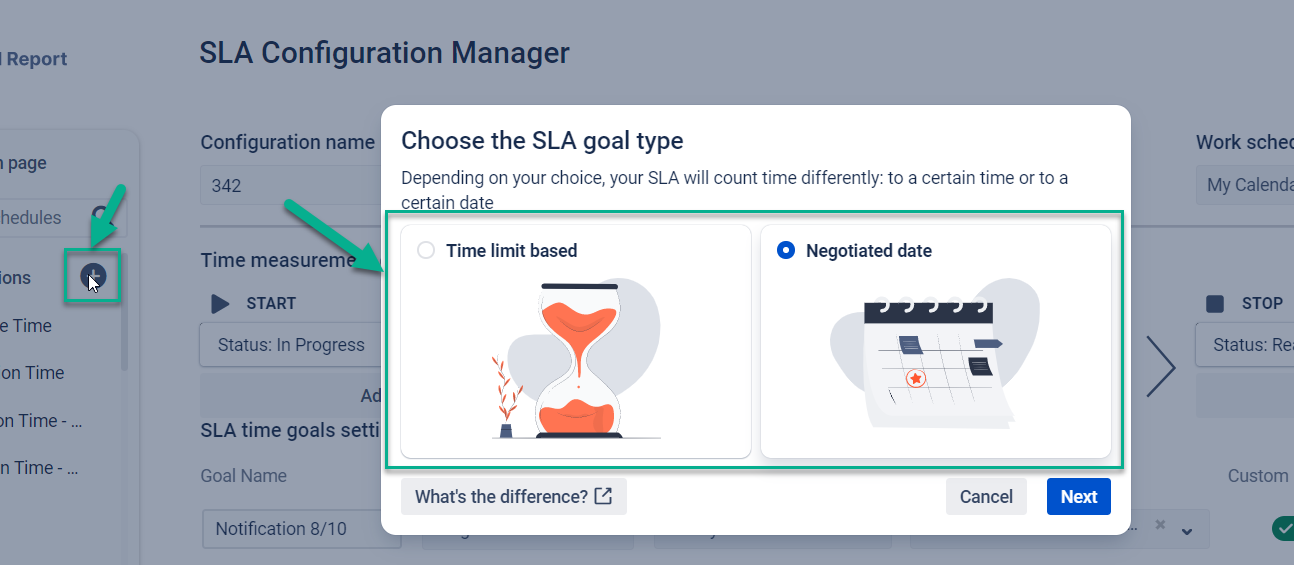Click the START play triangle icon
The width and height of the screenshot is (1294, 565).
pos(221,303)
